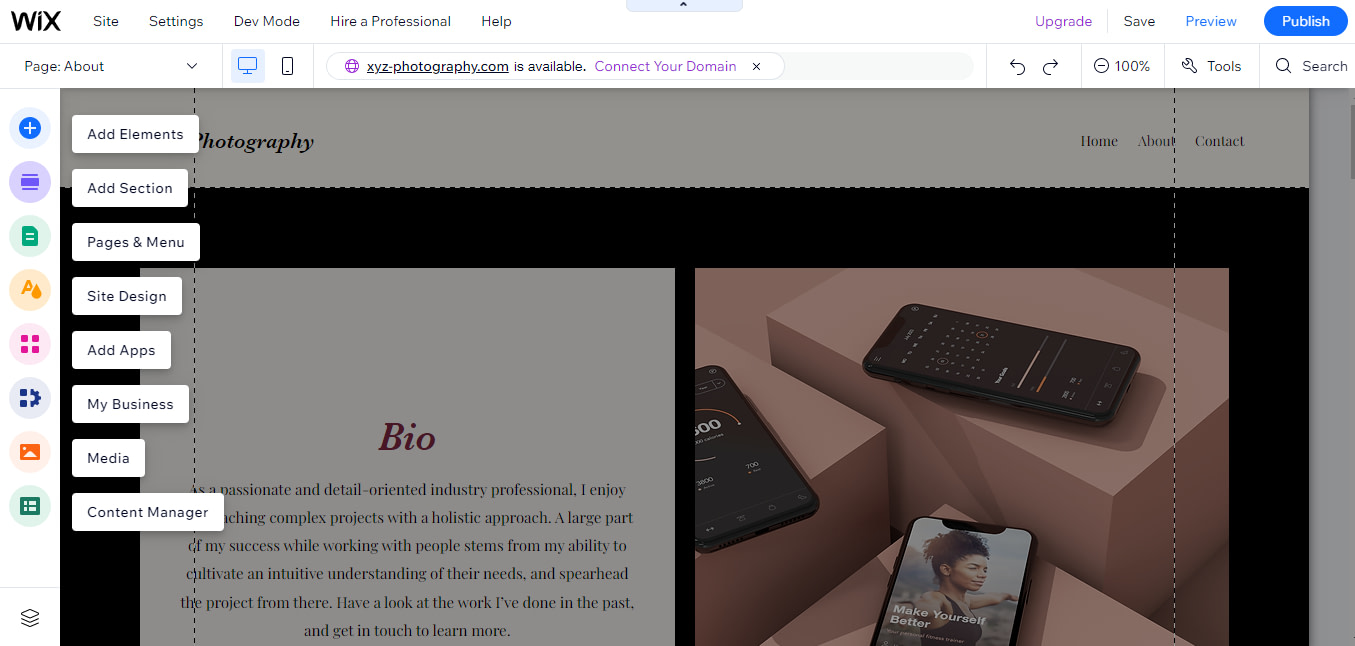Open the zoom level control
1355x646 pixels.
tap(1122, 65)
